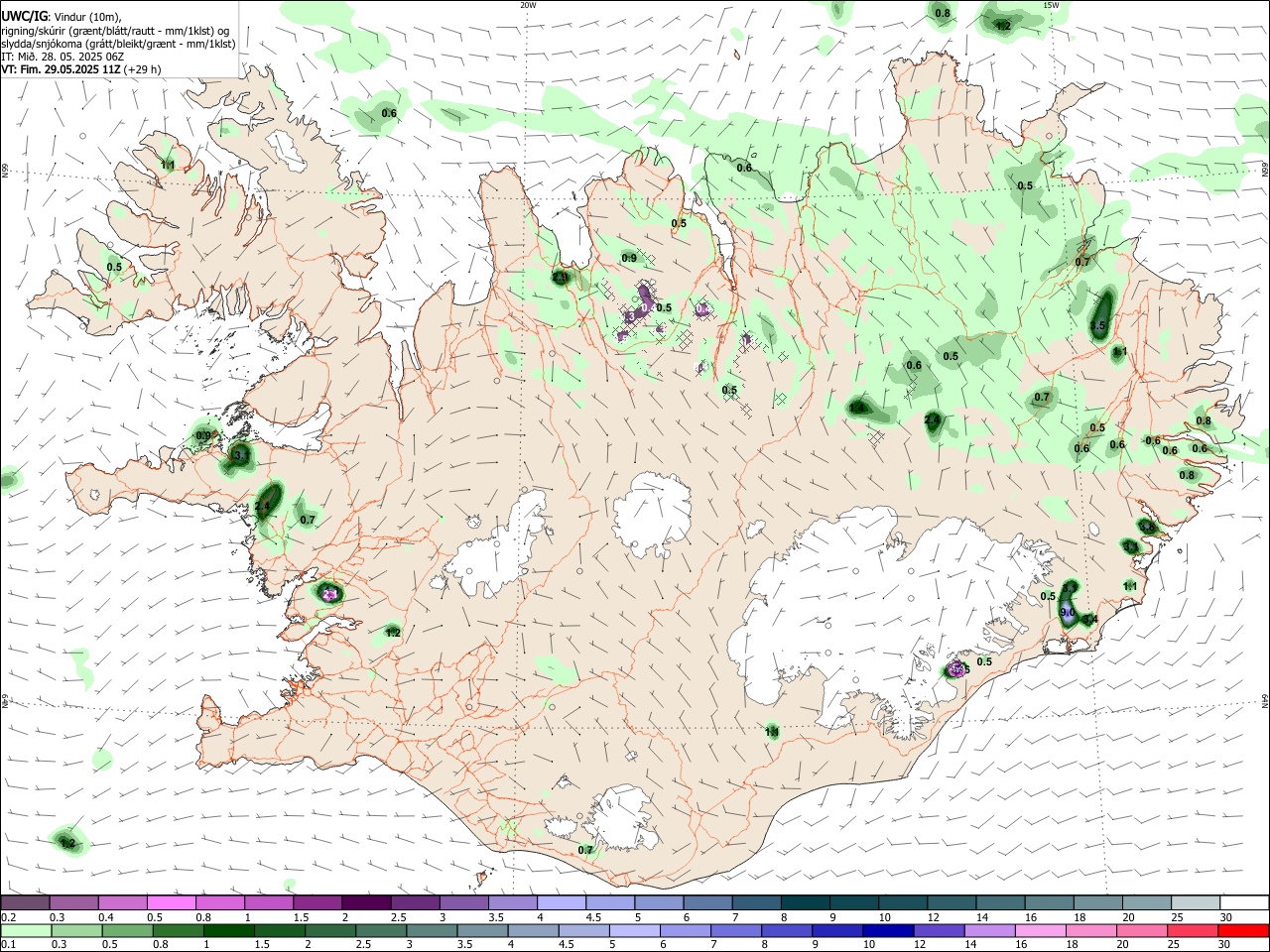Screen dimensions: 1270x952
Task: Click the 15W longitude label
Action: point(1051,5)
